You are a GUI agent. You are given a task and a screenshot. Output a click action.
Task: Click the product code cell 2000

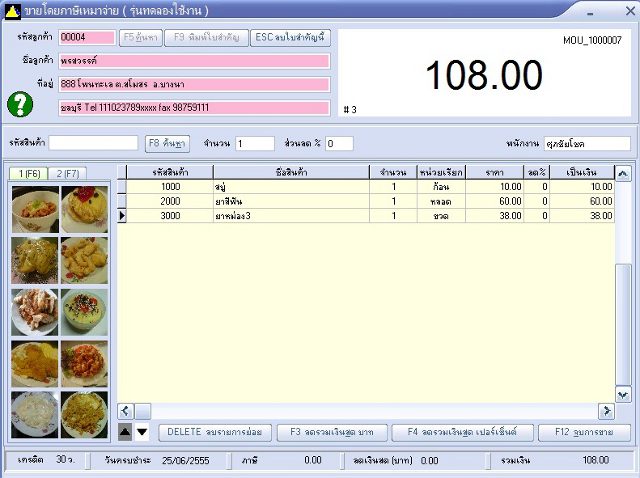170,201
